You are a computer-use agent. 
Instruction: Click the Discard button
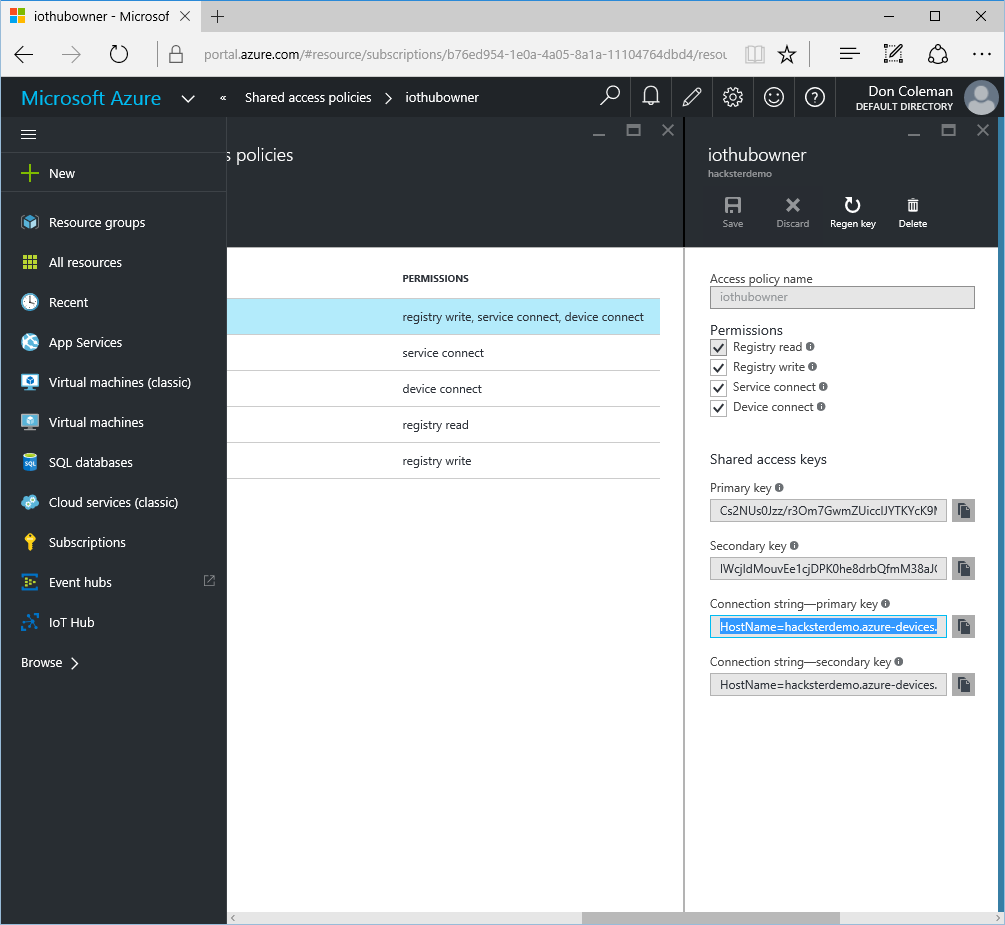click(792, 211)
